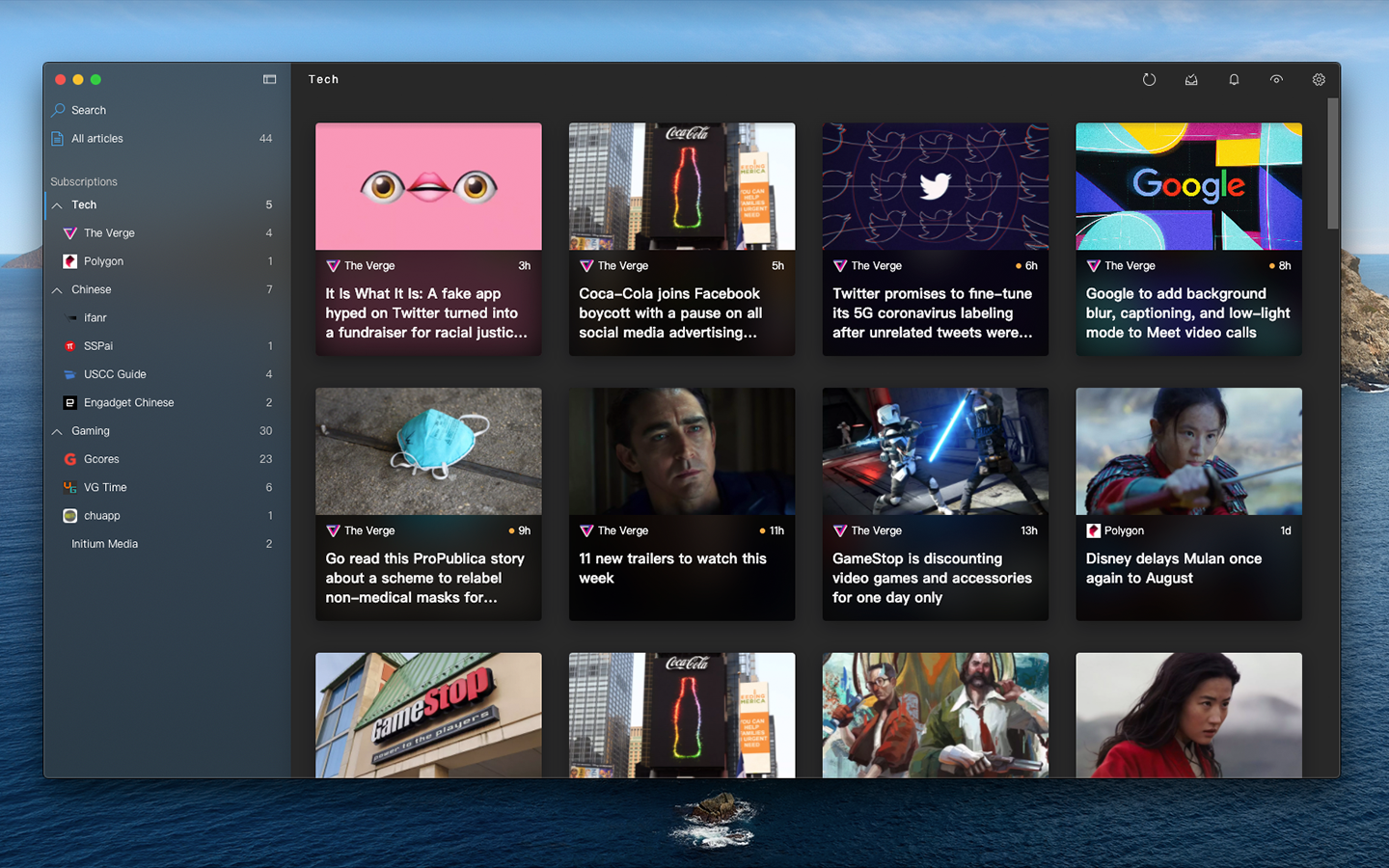Click the refresh feeds icon
The image size is (1389, 868).
[x=1149, y=80]
